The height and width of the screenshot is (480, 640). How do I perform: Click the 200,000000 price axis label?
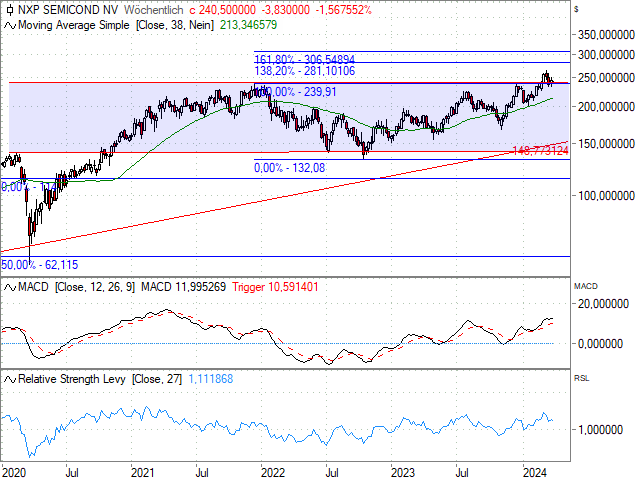click(607, 107)
